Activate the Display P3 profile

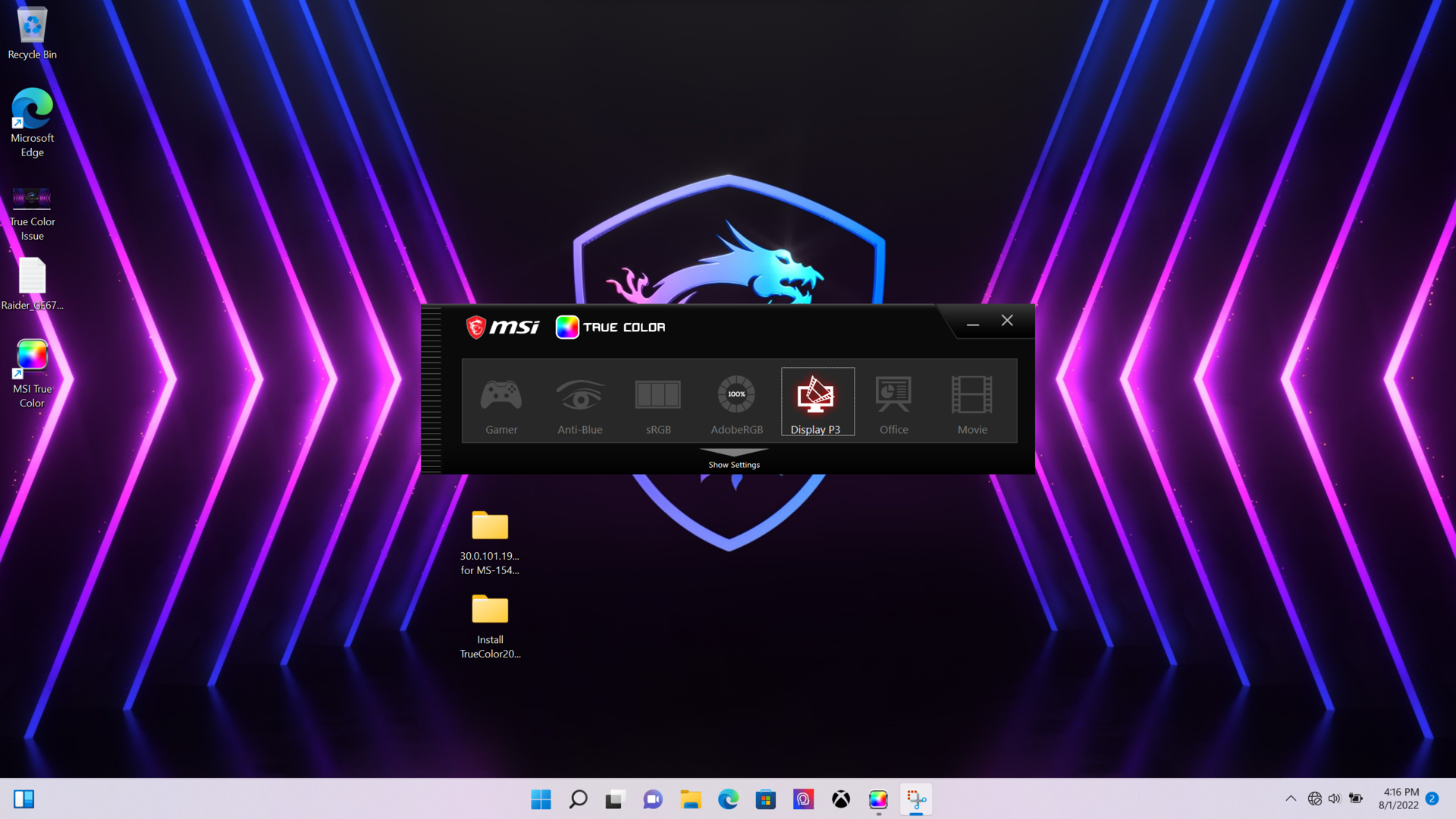[817, 401]
